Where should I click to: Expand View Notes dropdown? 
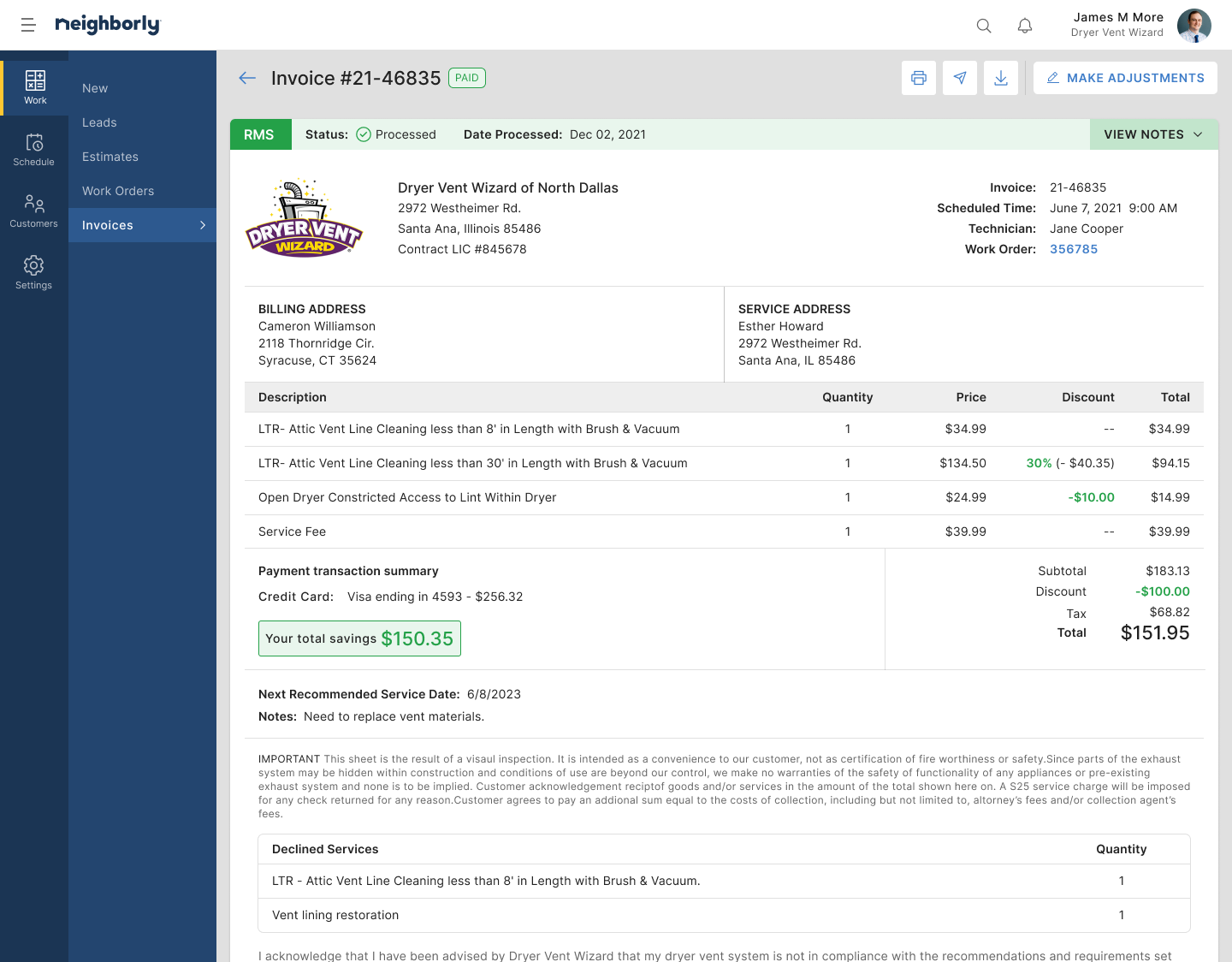point(1153,134)
